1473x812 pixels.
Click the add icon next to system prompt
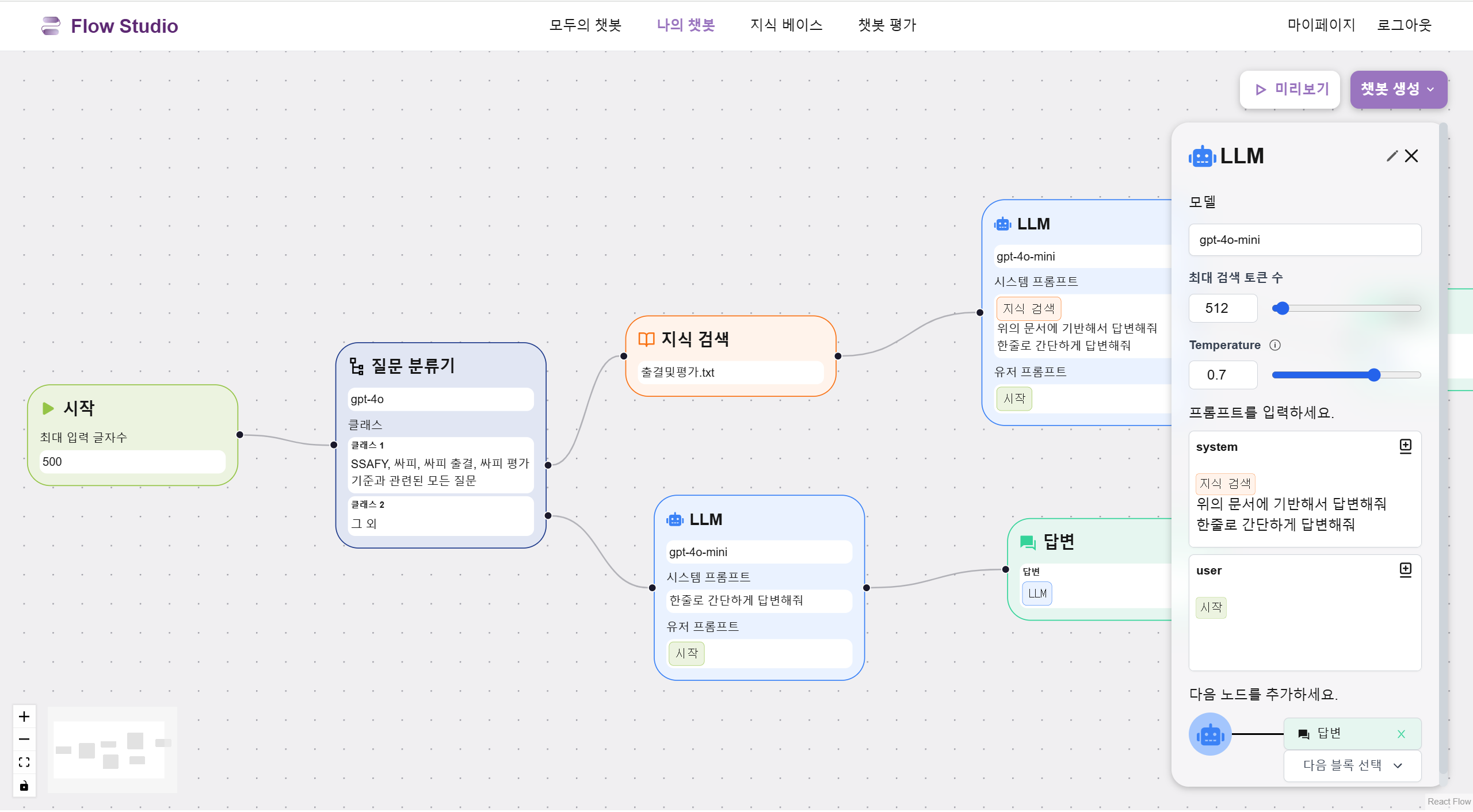(1406, 445)
